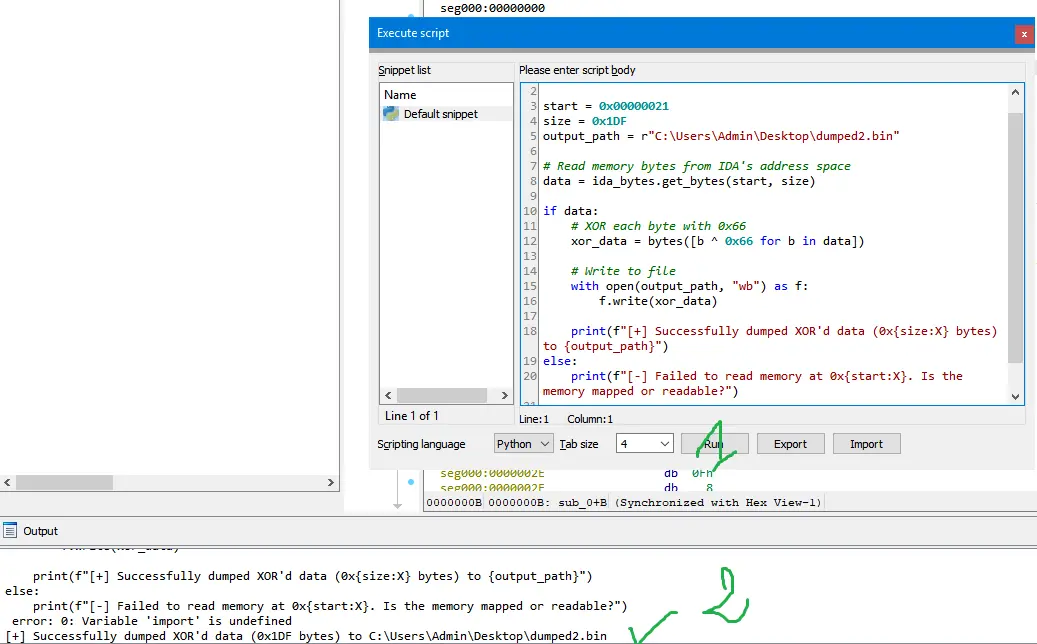The image size is (1037, 644).
Task: Click the Python icon beside Default snippet
Action: pos(391,114)
